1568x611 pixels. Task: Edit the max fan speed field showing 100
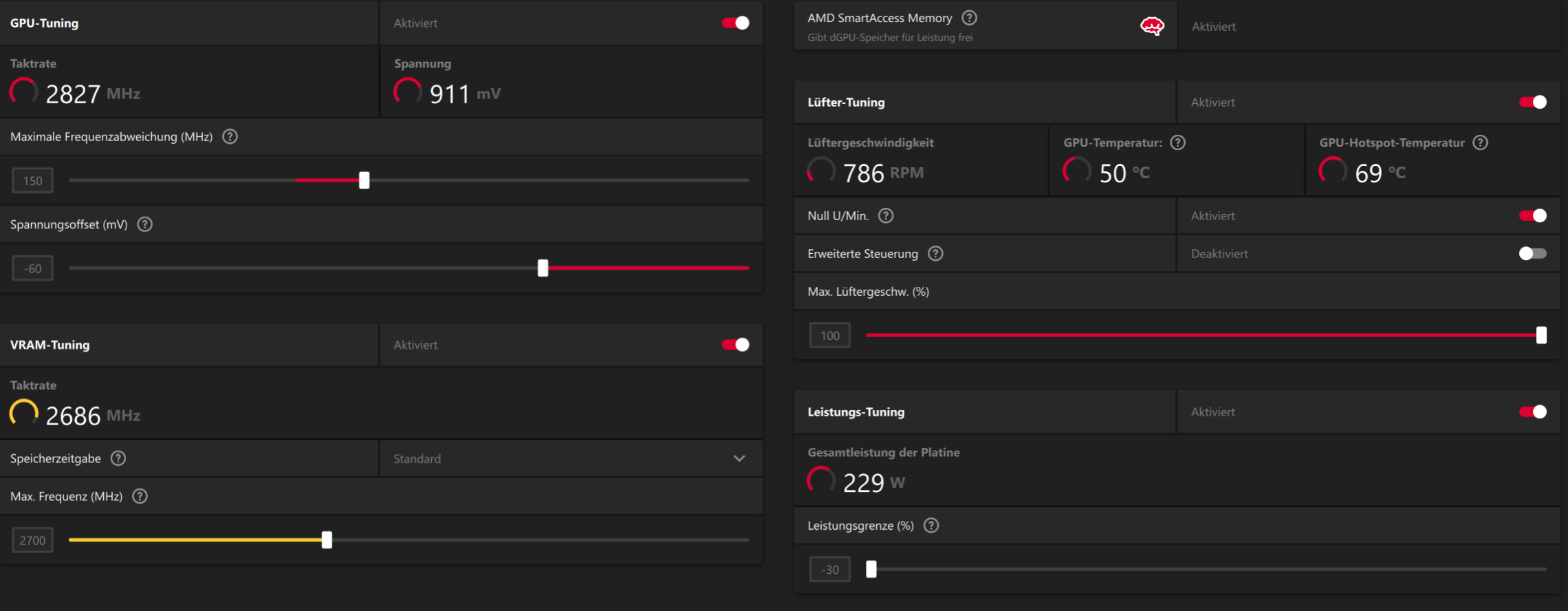tap(830, 335)
